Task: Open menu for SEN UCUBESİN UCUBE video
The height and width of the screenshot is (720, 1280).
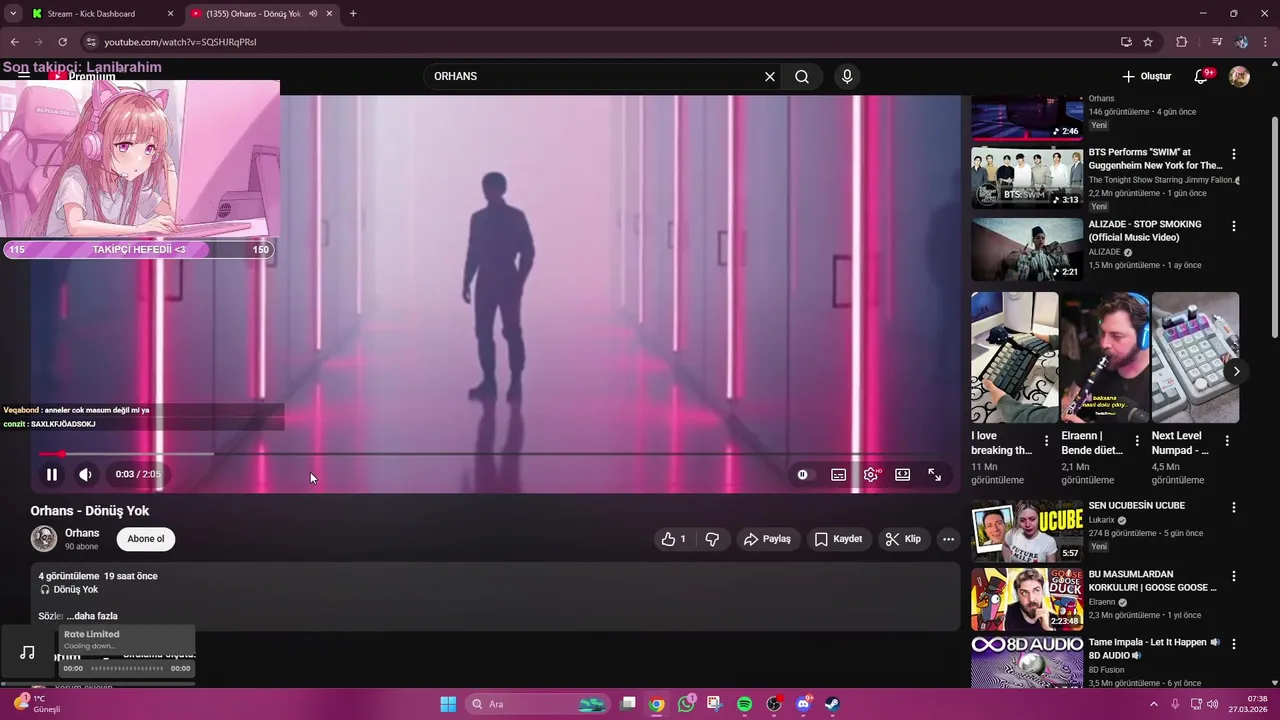Action: [1234, 507]
